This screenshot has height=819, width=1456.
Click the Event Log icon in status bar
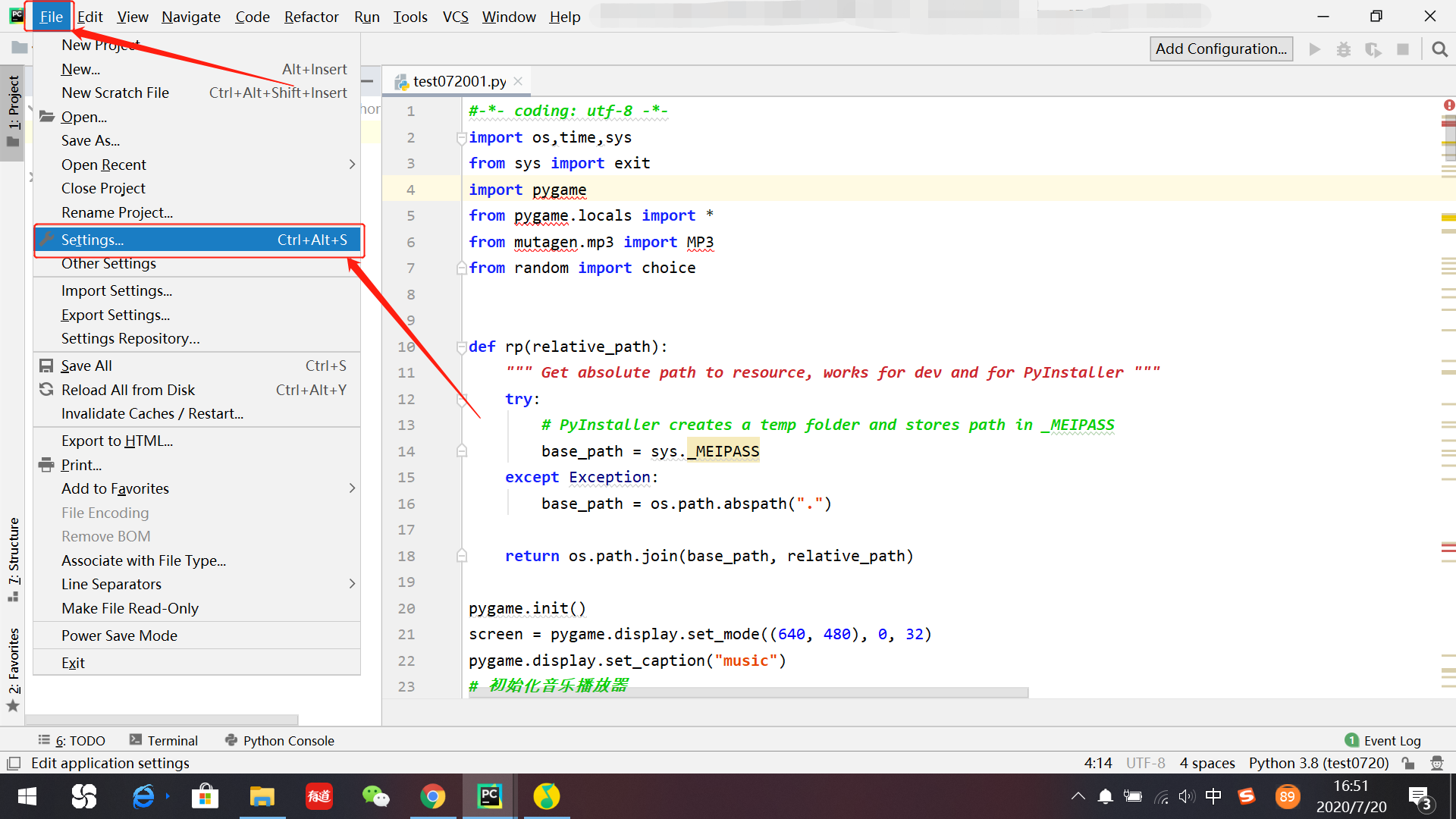click(x=1351, y=740)
